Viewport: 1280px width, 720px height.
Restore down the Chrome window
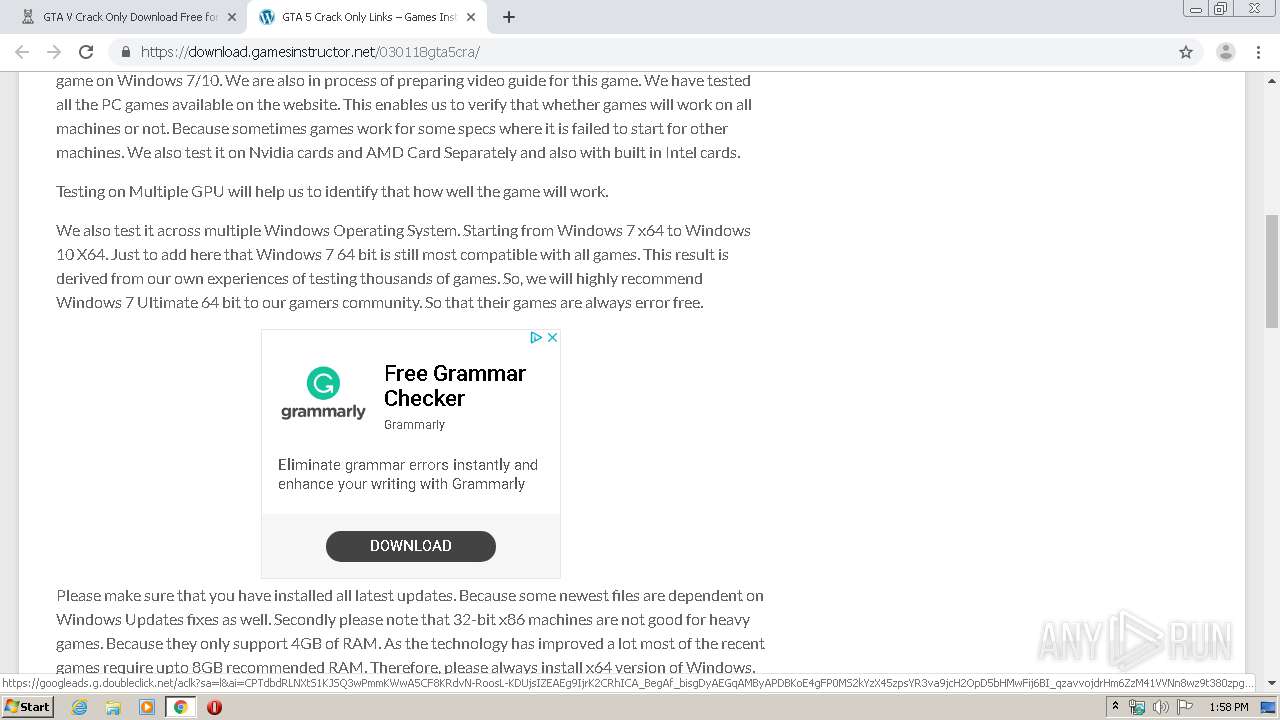tap(1221, 9)
